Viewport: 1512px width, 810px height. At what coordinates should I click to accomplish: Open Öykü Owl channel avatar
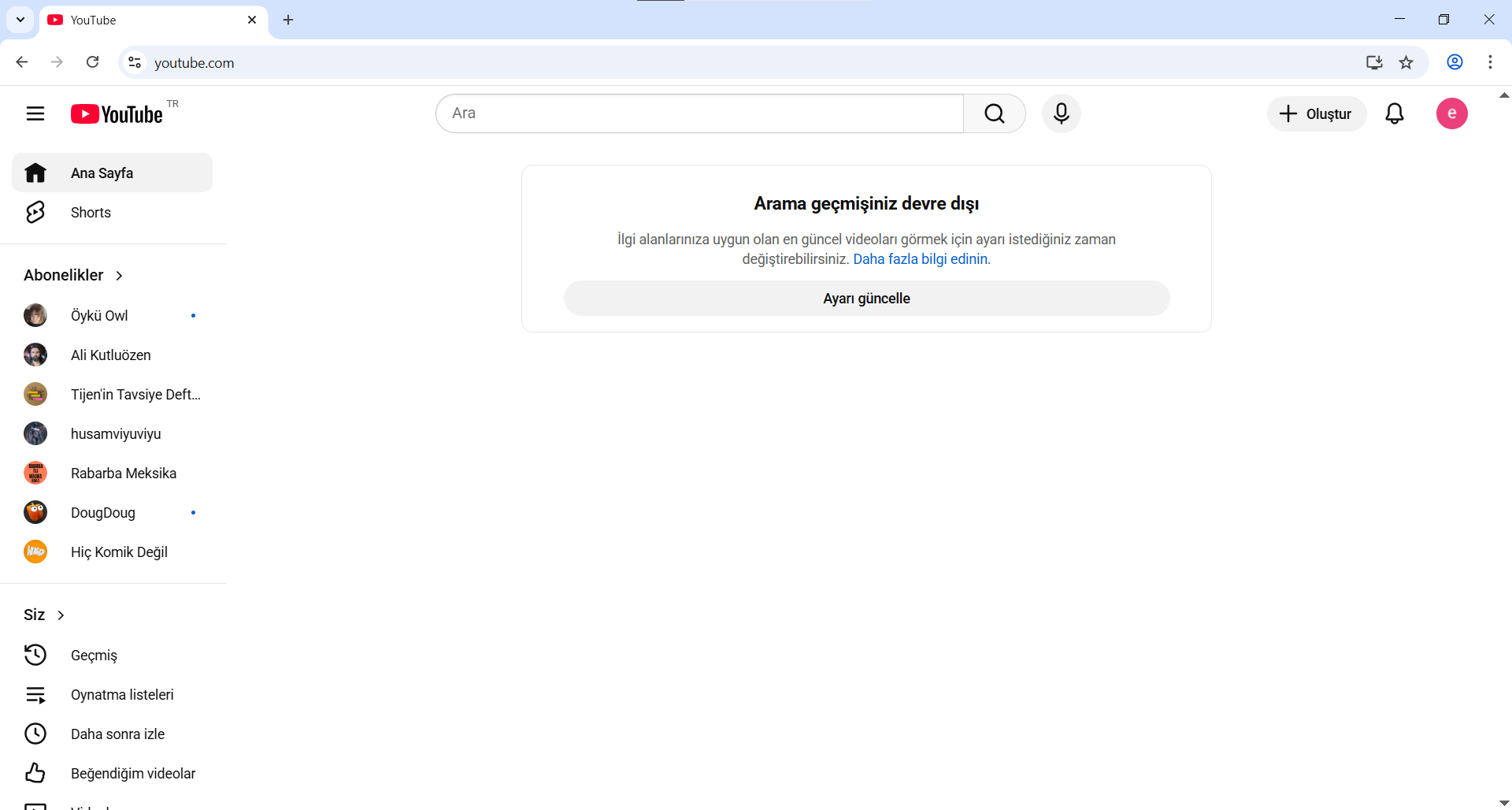(35, 315)
